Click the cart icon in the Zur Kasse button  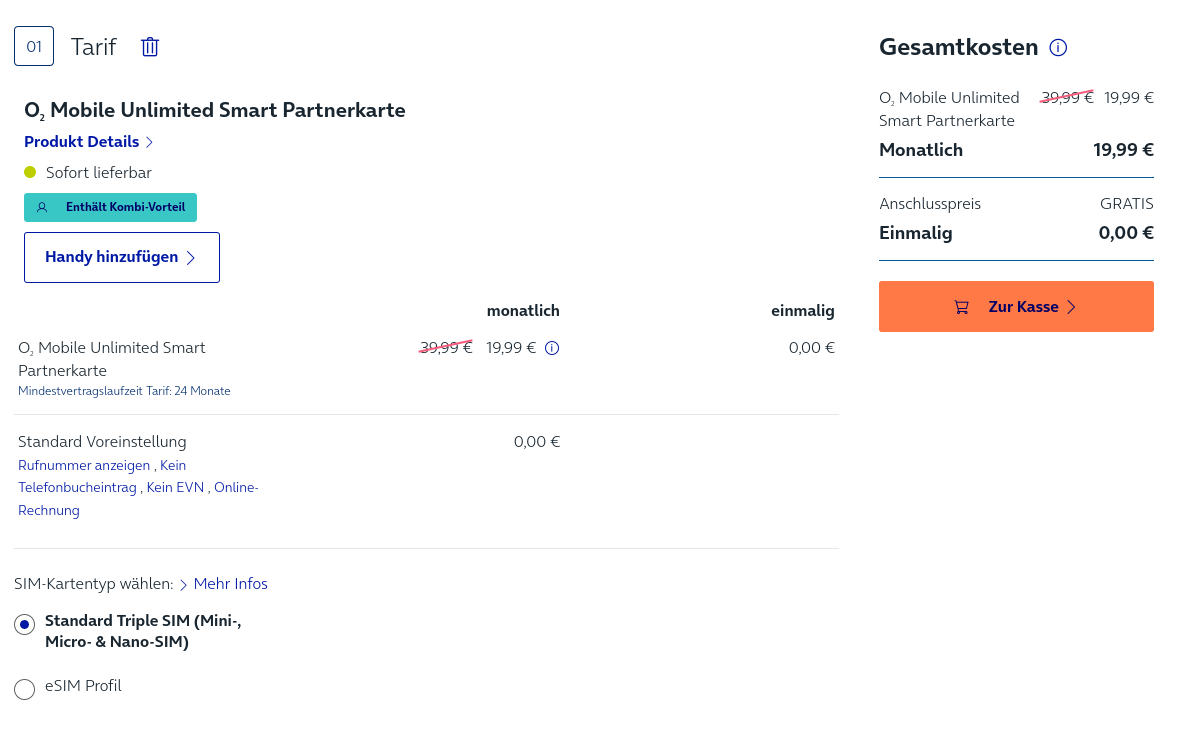click(x=962, y=307)
